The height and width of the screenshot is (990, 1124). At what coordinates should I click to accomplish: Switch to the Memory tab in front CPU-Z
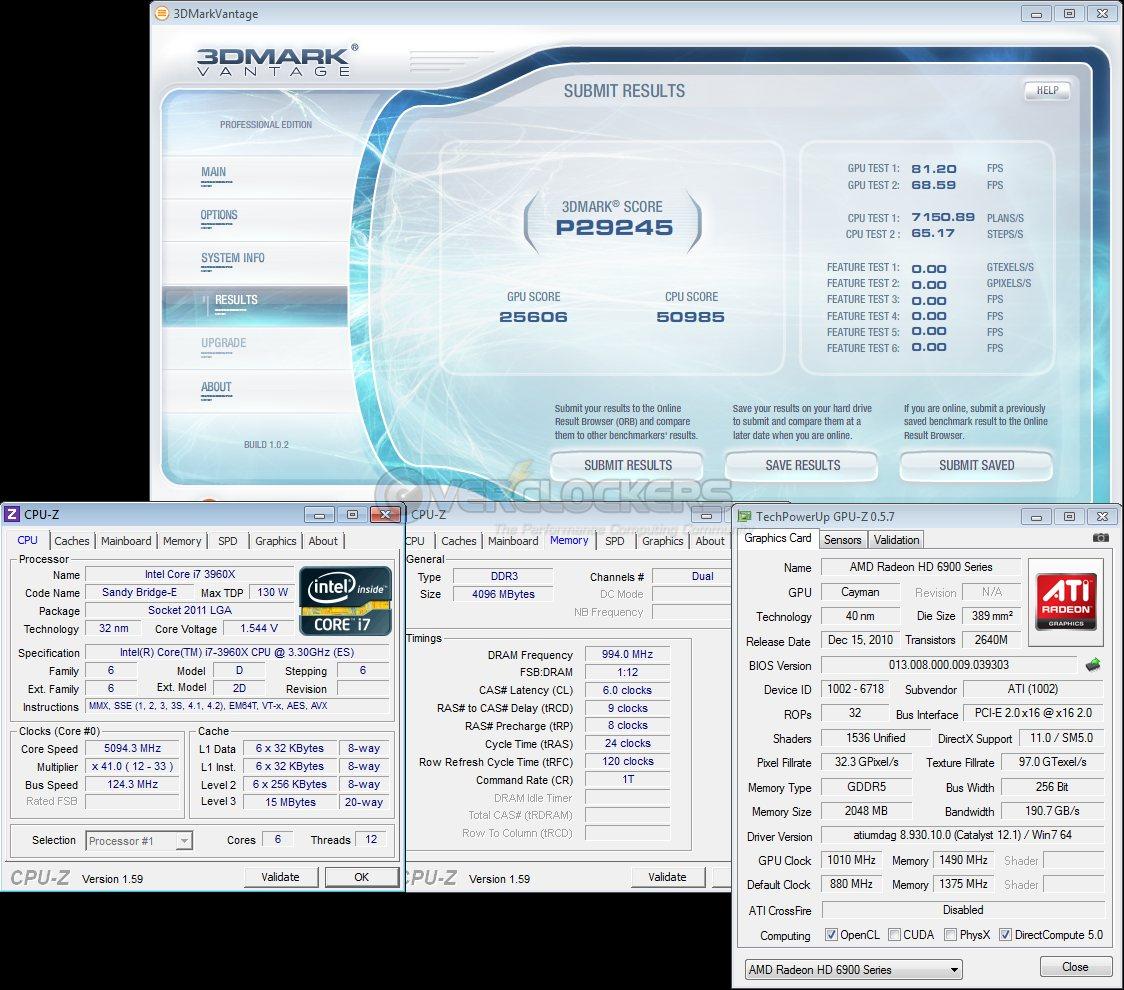click(x=182, y=541)
